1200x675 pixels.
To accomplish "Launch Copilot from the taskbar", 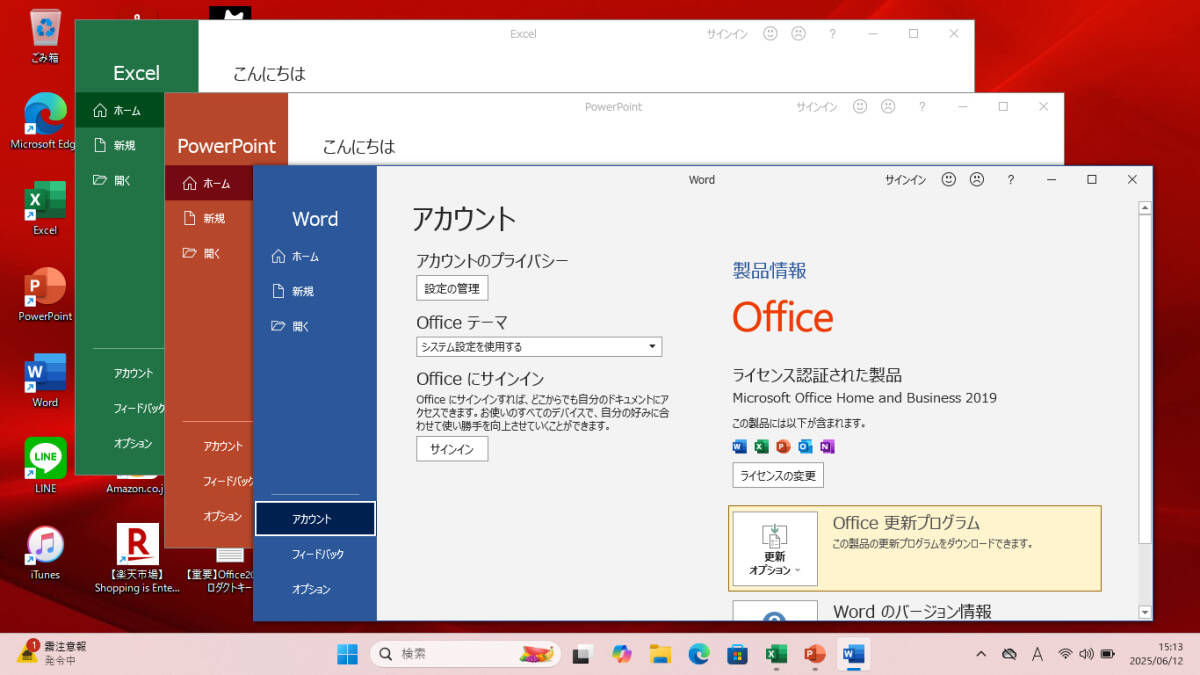I will [x=622, y=654].
